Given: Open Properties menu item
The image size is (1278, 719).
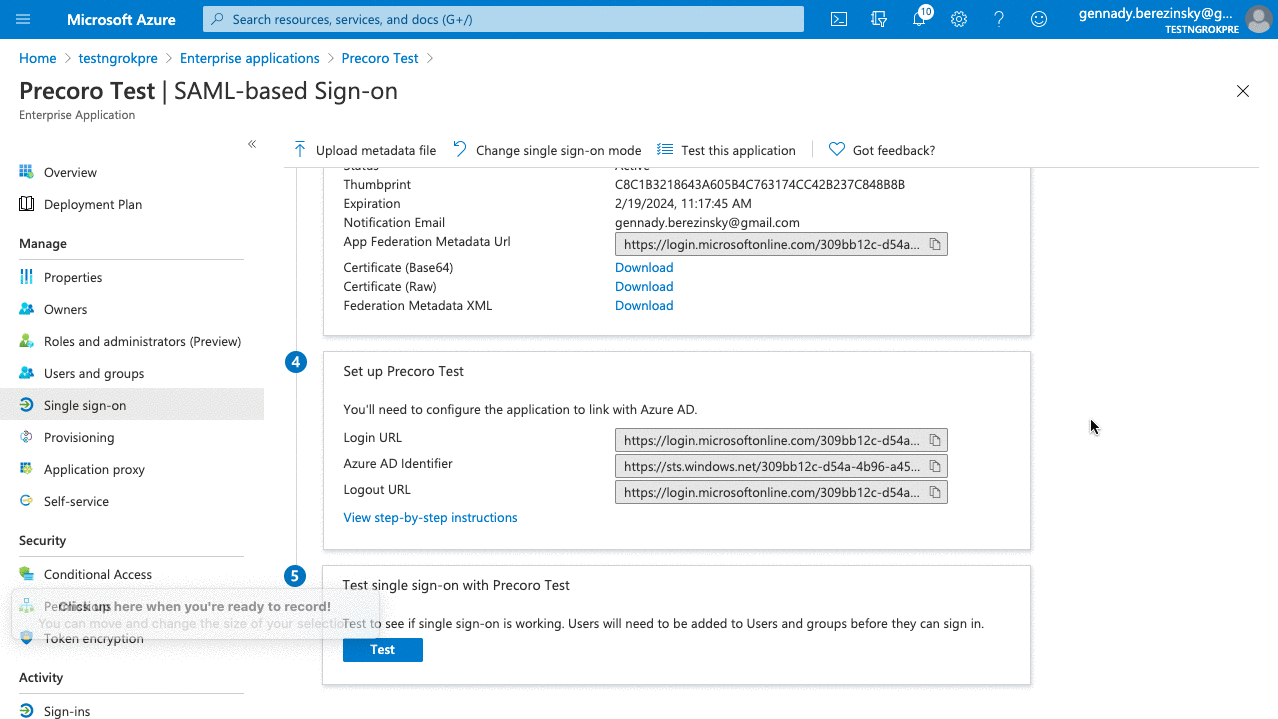Looking at the screenshot, I should coord(73,277).
